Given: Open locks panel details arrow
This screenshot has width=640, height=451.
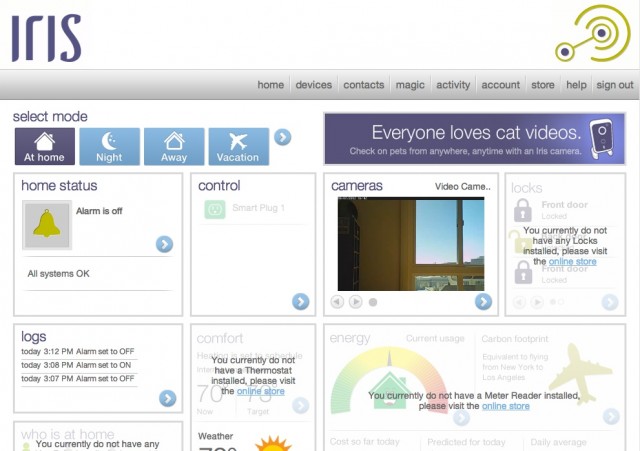Looking at the screenshot, I should coord(610,302).
